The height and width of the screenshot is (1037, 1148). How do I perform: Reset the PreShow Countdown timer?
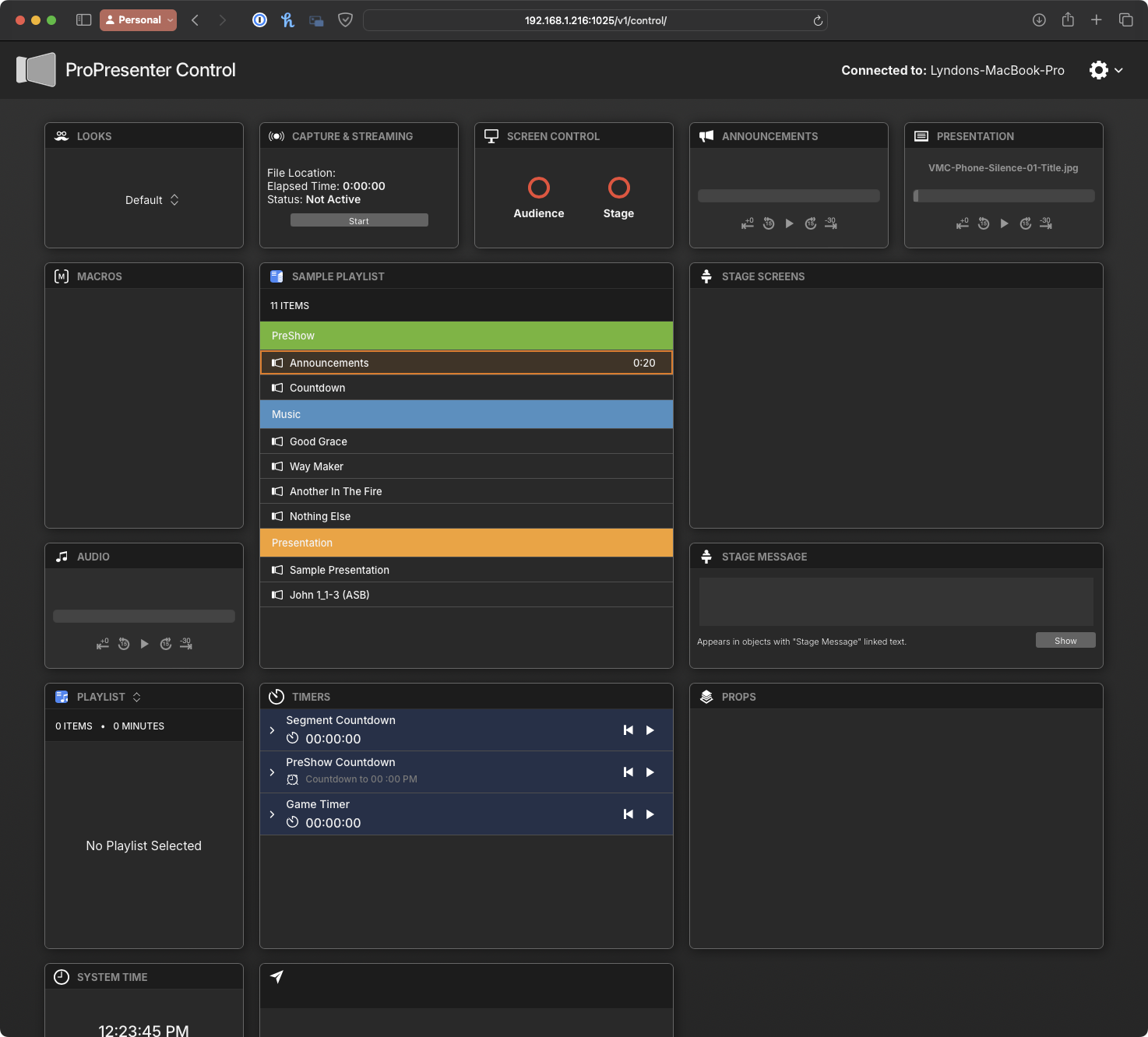point(628,772)
